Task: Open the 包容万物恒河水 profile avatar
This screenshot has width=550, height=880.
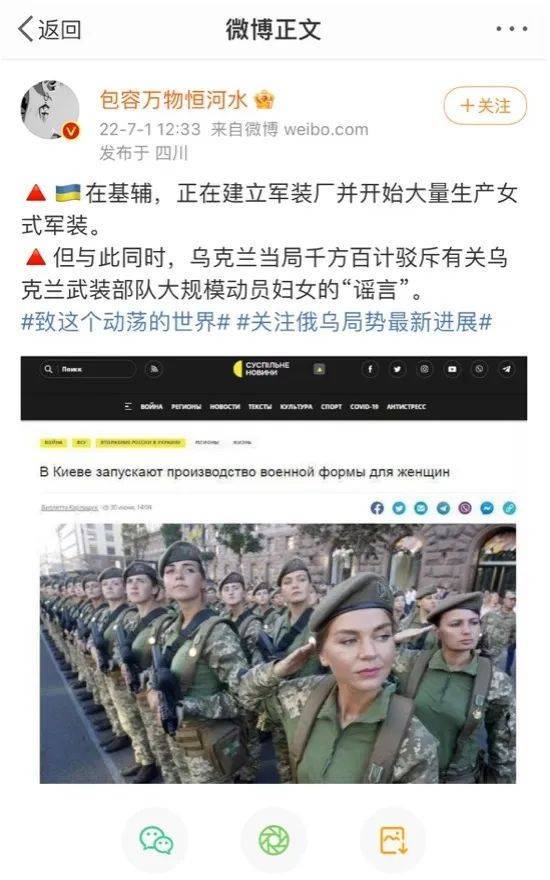Action: click(x=49, y=109)
